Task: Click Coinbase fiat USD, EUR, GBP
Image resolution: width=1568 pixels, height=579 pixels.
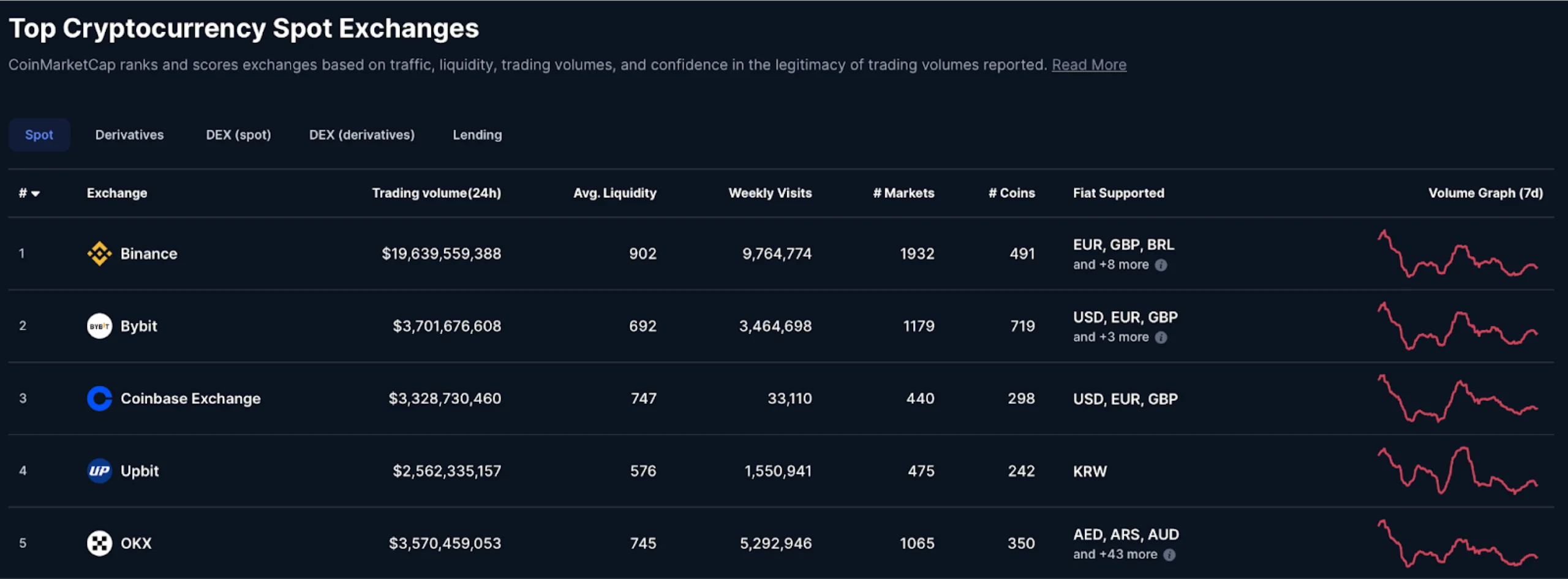Action: tap(1125, 399)
